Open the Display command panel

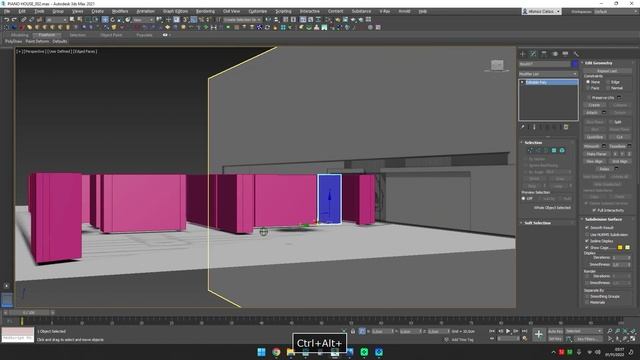565,53
